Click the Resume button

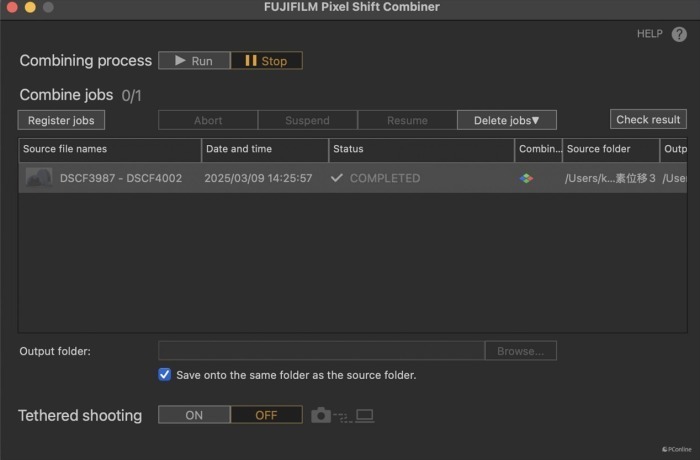(x=407, y=120)
